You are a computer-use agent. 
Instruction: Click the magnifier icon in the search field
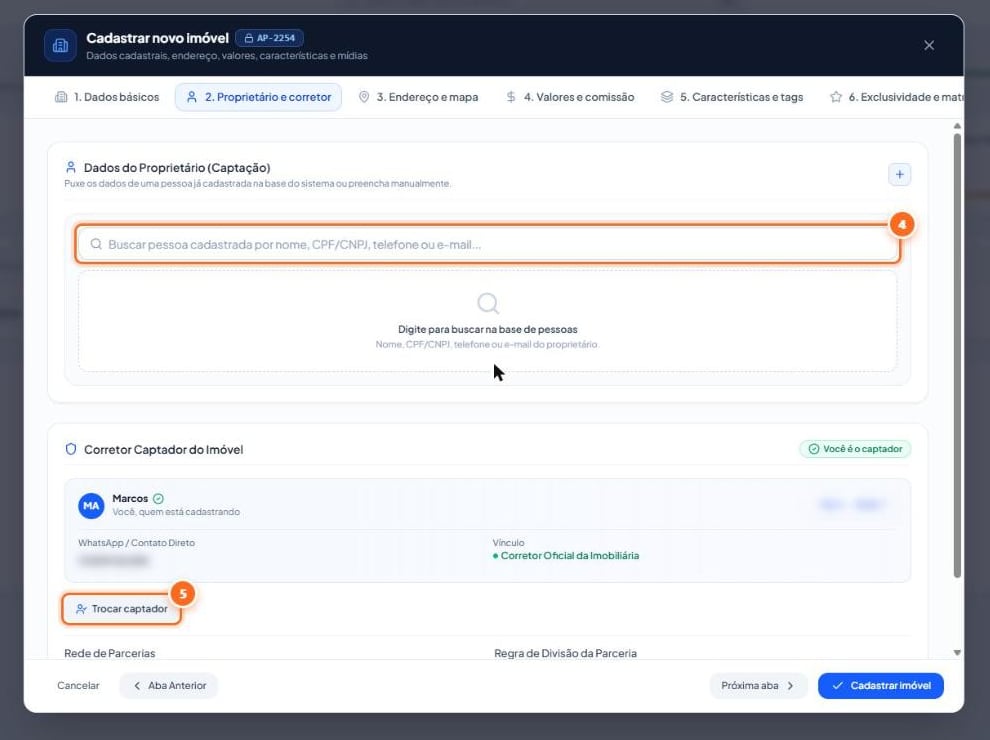(96, 244)
